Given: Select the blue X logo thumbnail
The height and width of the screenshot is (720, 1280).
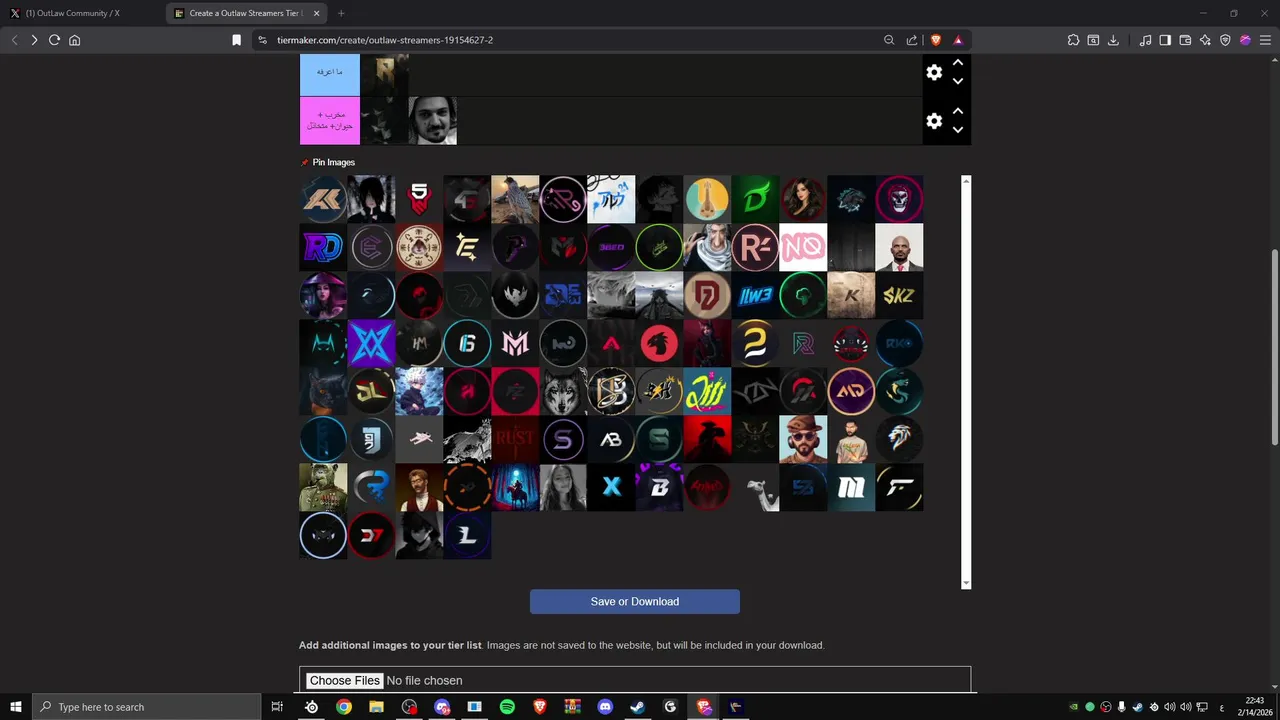Looking at the screenshot, I should coord(611,487).
